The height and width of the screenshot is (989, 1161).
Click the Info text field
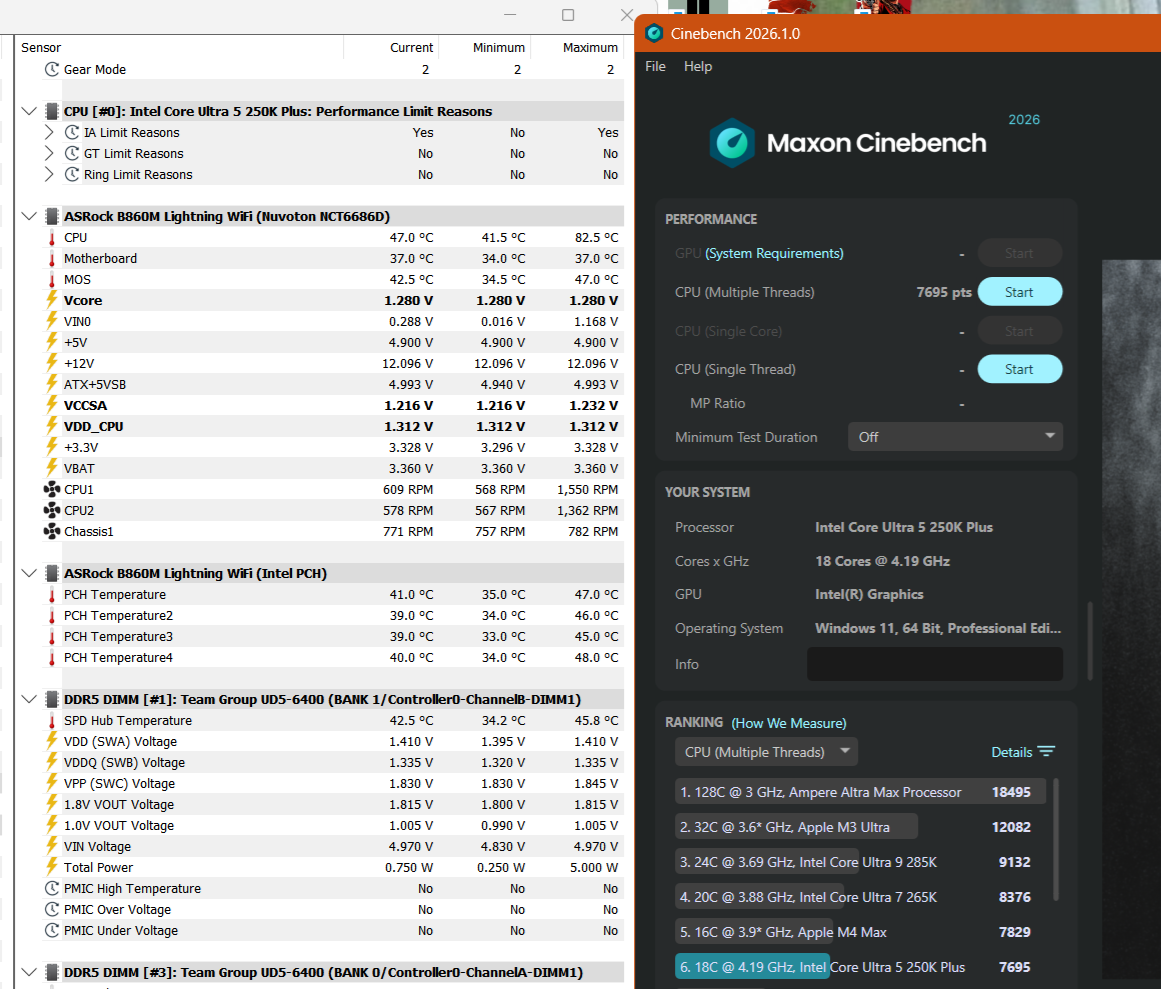(x=934, y=664)
